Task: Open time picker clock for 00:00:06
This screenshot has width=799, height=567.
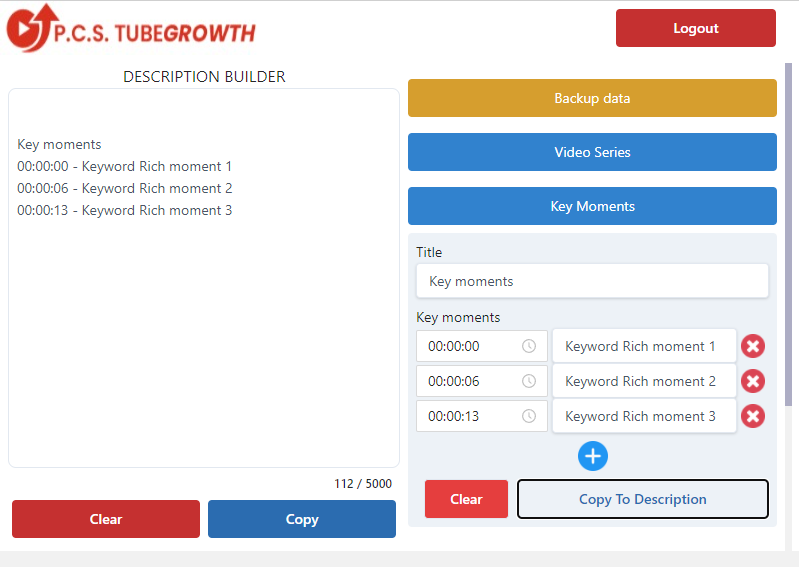Action: pos(529,381)
